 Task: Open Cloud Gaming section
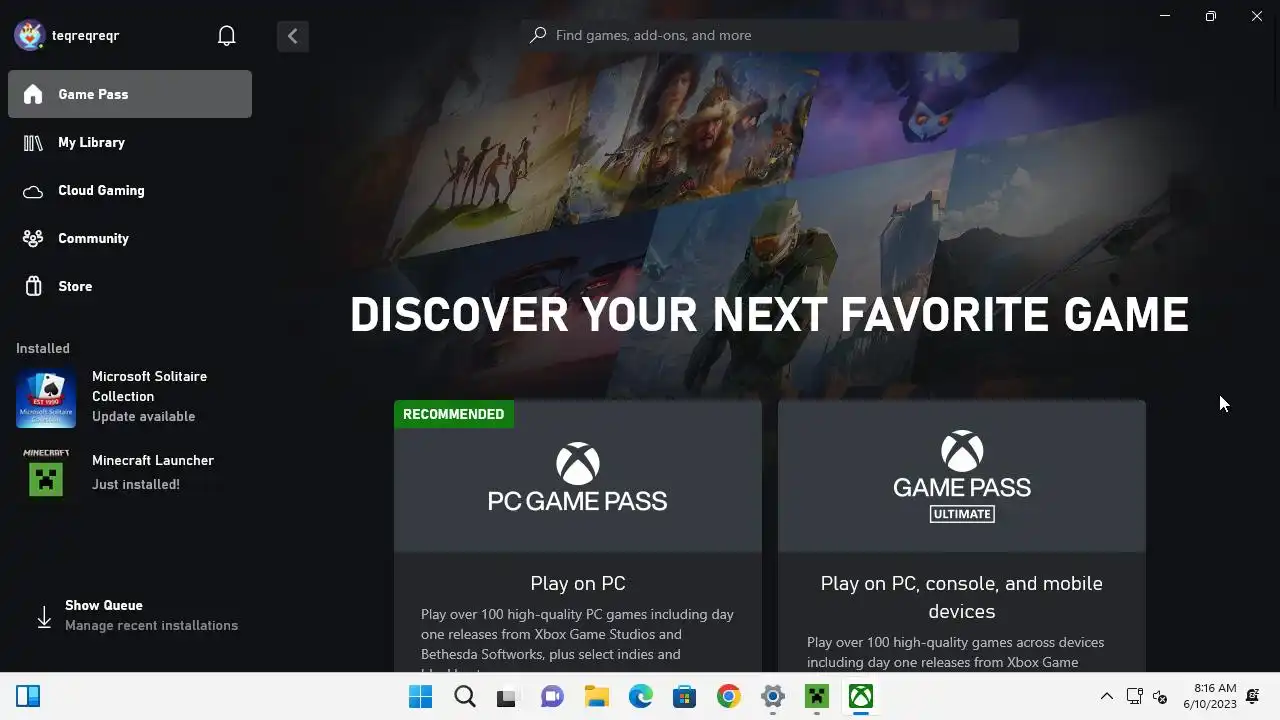pos(101,190)
